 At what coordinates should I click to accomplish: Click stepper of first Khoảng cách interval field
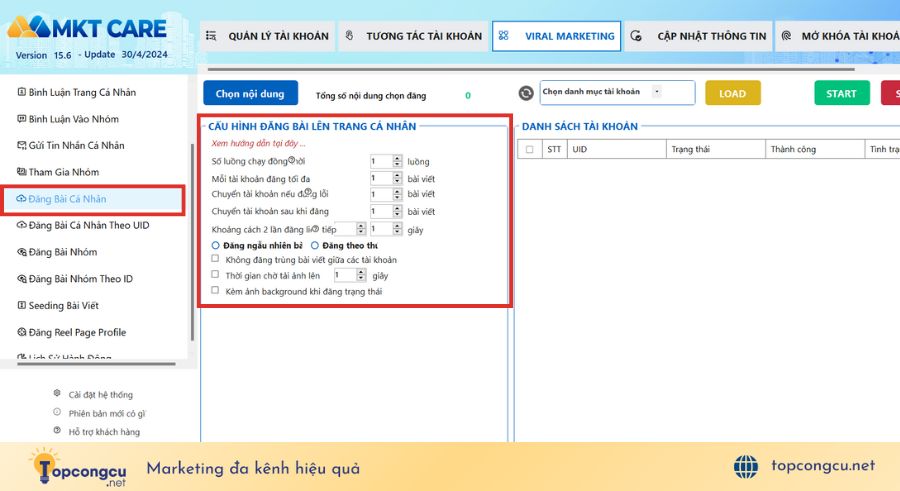[x=361, y=229]
